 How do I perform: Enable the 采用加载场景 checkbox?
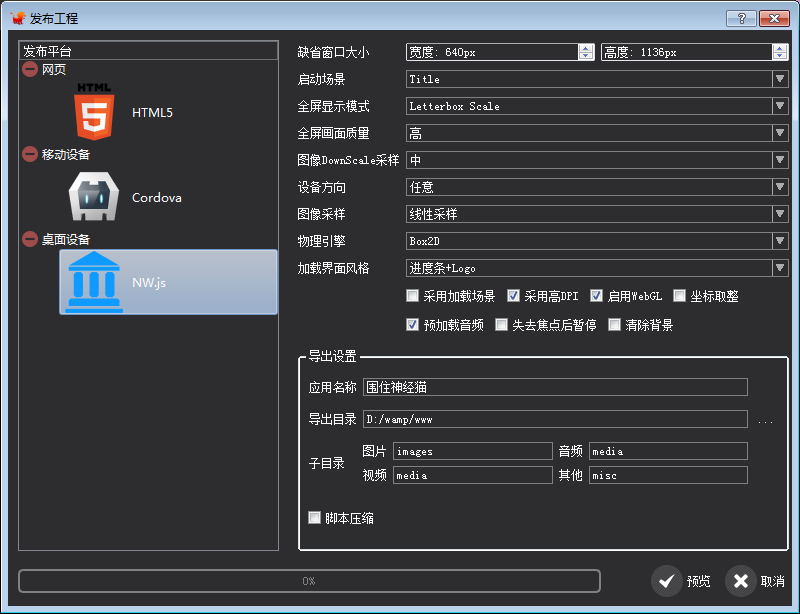point(413,296)
